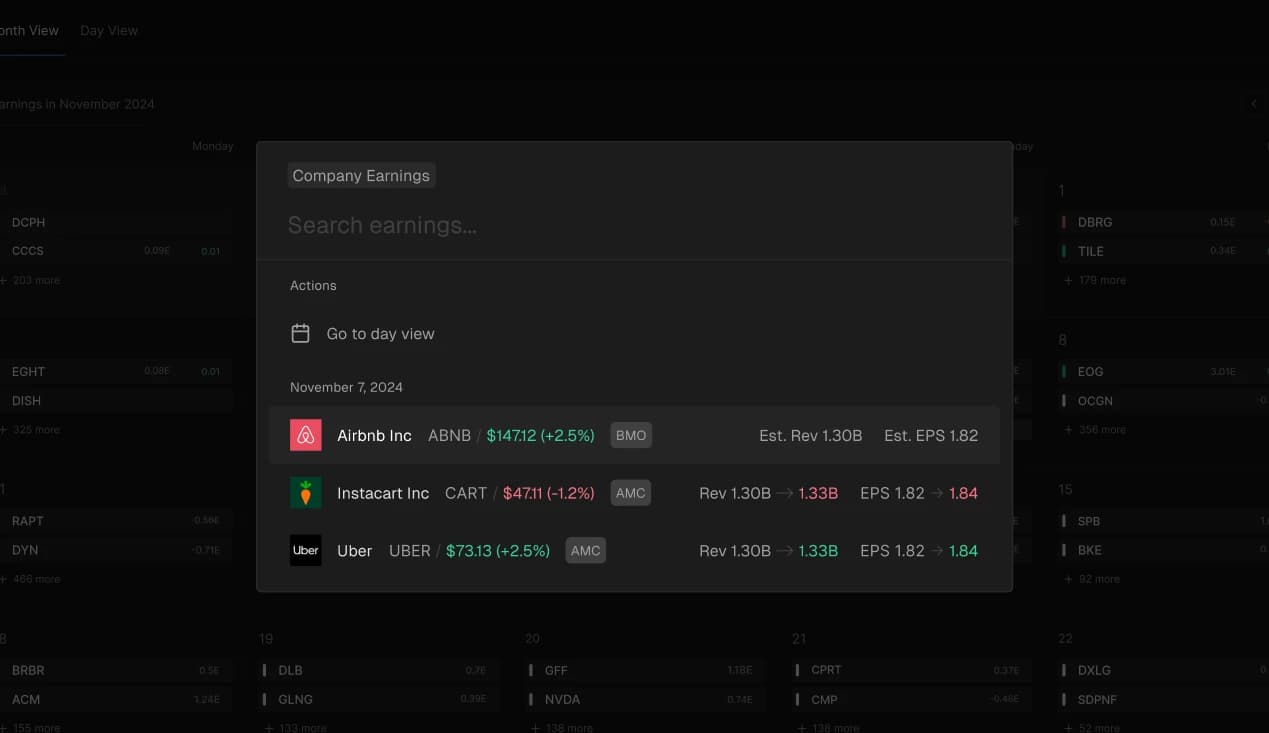Expand the 466 more earnings link
Screen dimensions: 1269x733
pos(30,579)
